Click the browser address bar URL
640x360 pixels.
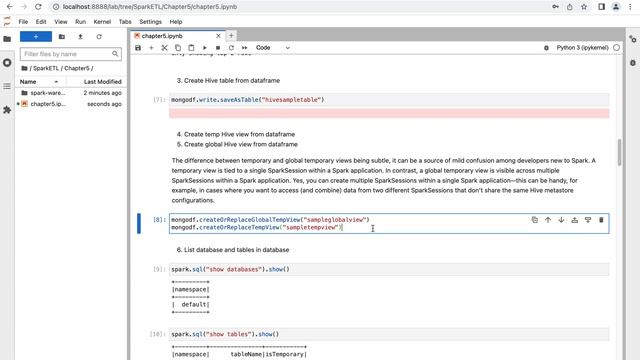click(x=150, y=7)
